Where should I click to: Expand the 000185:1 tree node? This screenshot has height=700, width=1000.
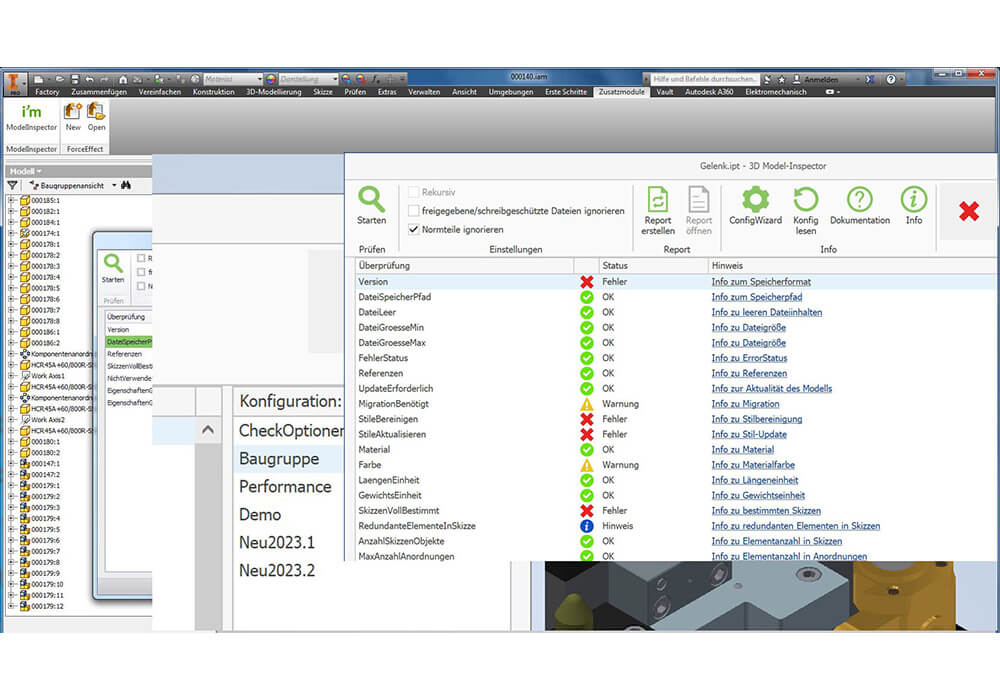[11, 200]
